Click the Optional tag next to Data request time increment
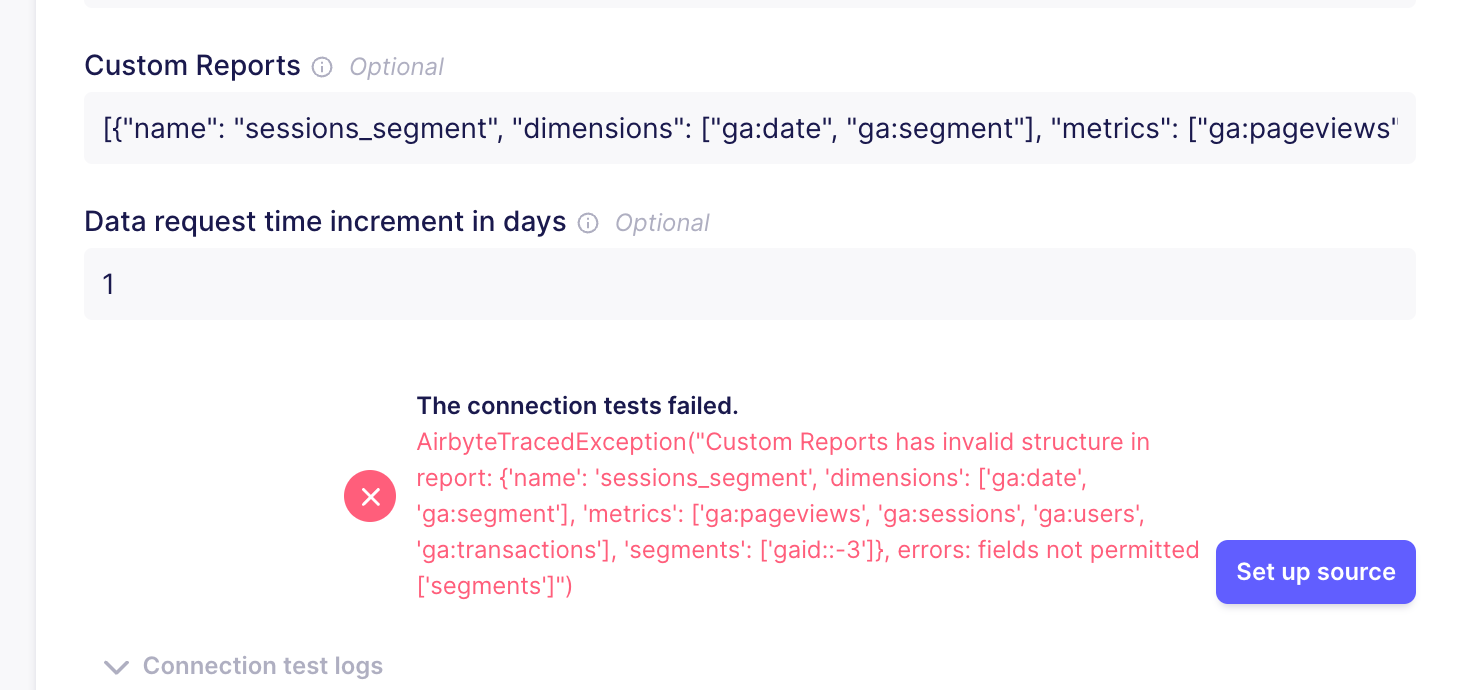1466x690 pixels. [662, 223]
